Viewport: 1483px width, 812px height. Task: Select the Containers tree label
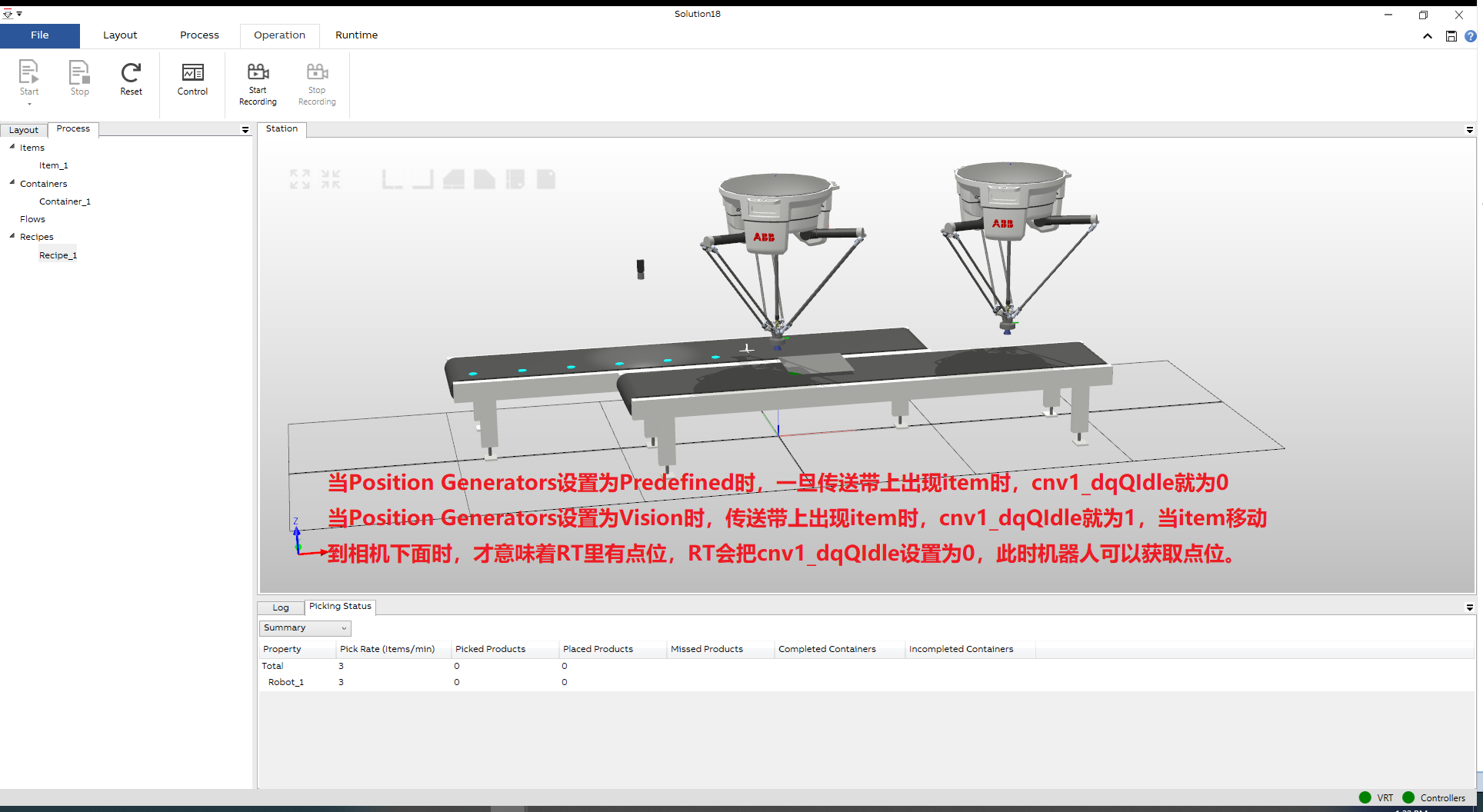(x=43, y=184)
